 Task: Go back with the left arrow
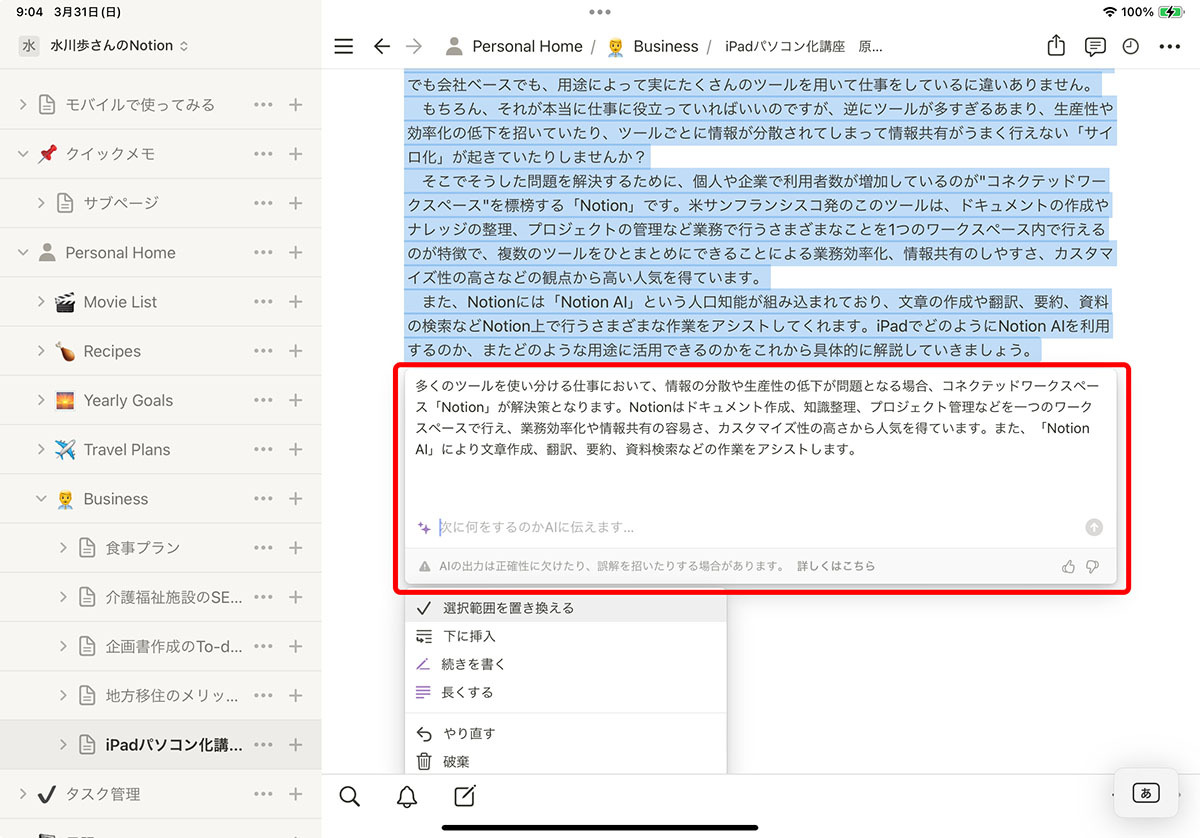[x=381, y=46]
